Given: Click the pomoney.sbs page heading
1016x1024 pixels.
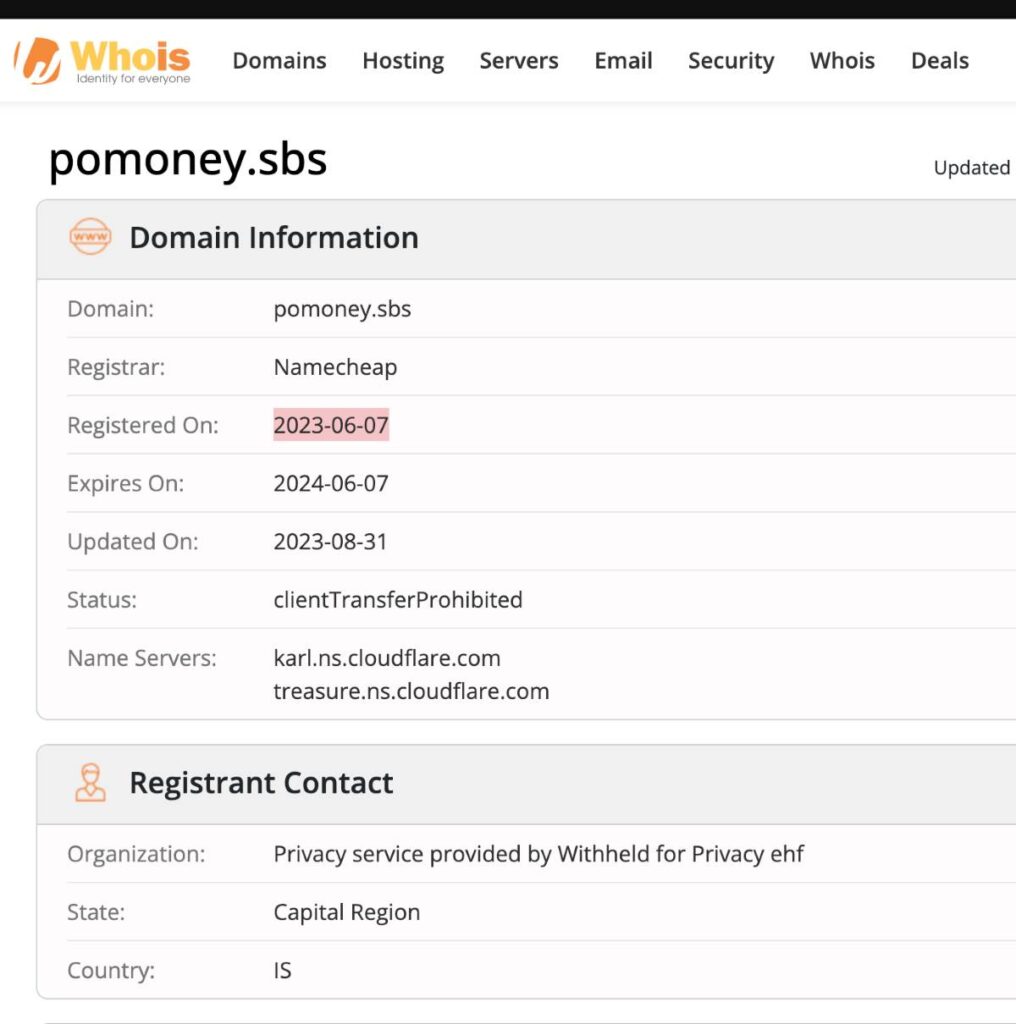Looking at the screenshot, I should pyautogui.click(x=187, y=159).
